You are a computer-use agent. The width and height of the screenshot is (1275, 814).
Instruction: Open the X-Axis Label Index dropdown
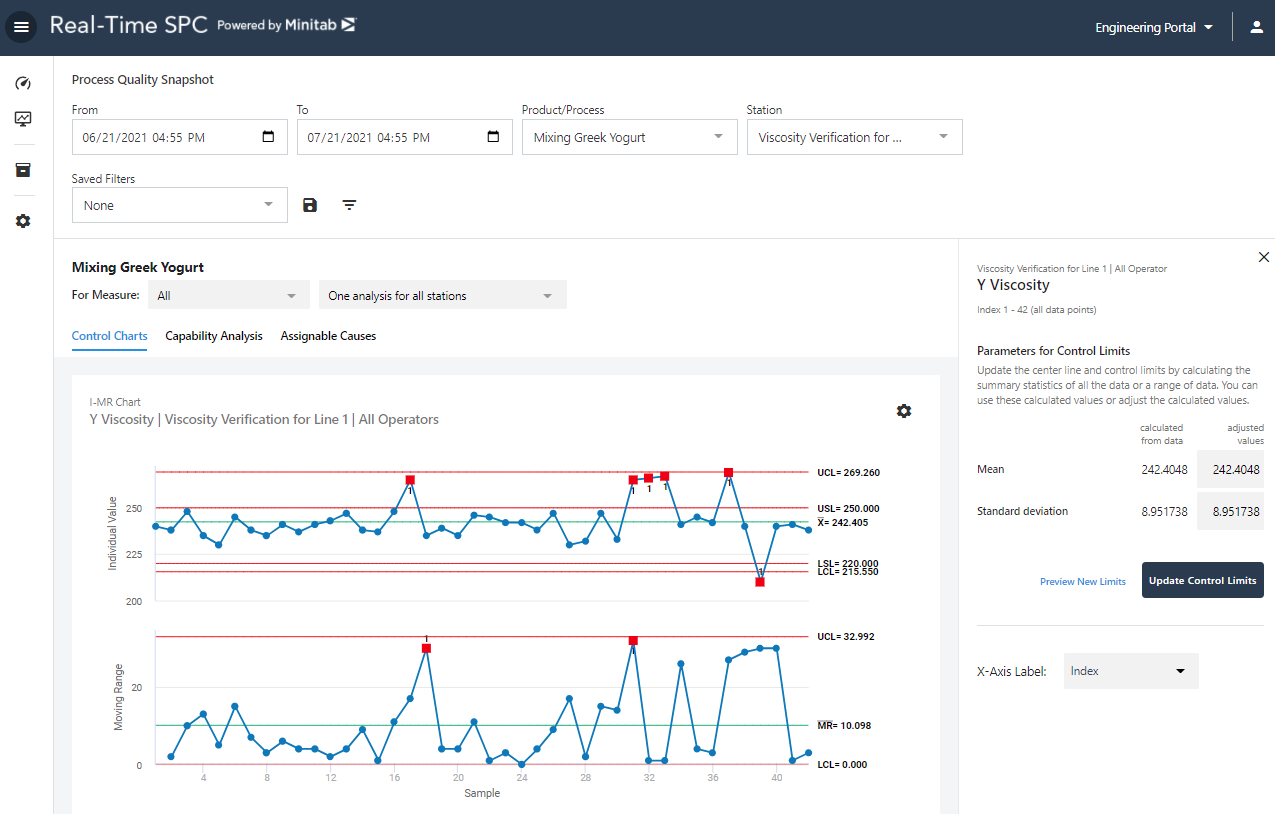click(x=1131, y=671)
